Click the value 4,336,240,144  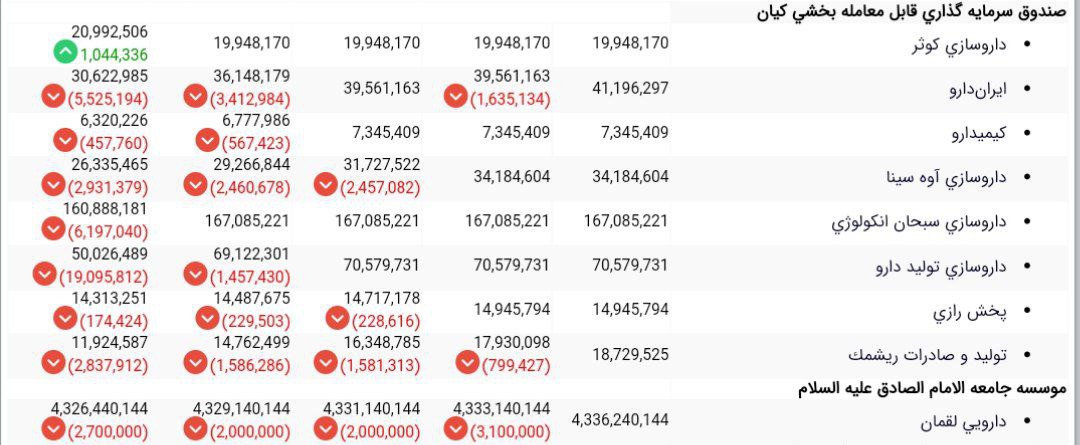621,420
